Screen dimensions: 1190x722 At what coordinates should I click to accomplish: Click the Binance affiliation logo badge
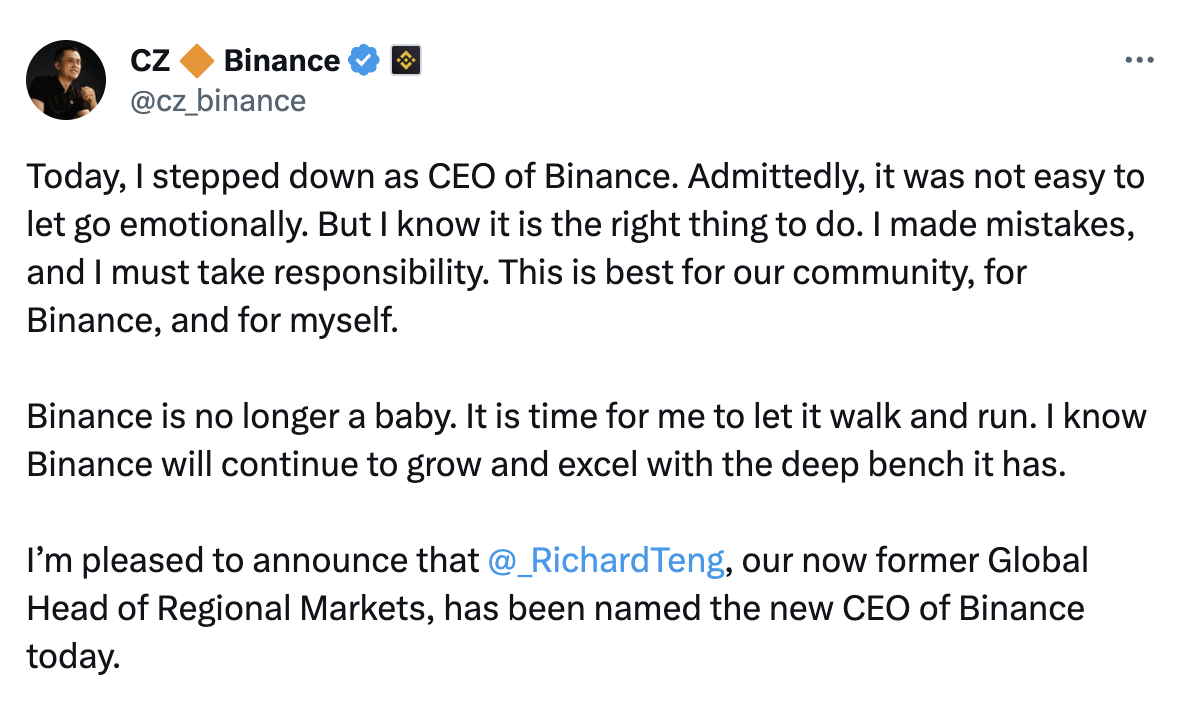click(x=405, y=61)
